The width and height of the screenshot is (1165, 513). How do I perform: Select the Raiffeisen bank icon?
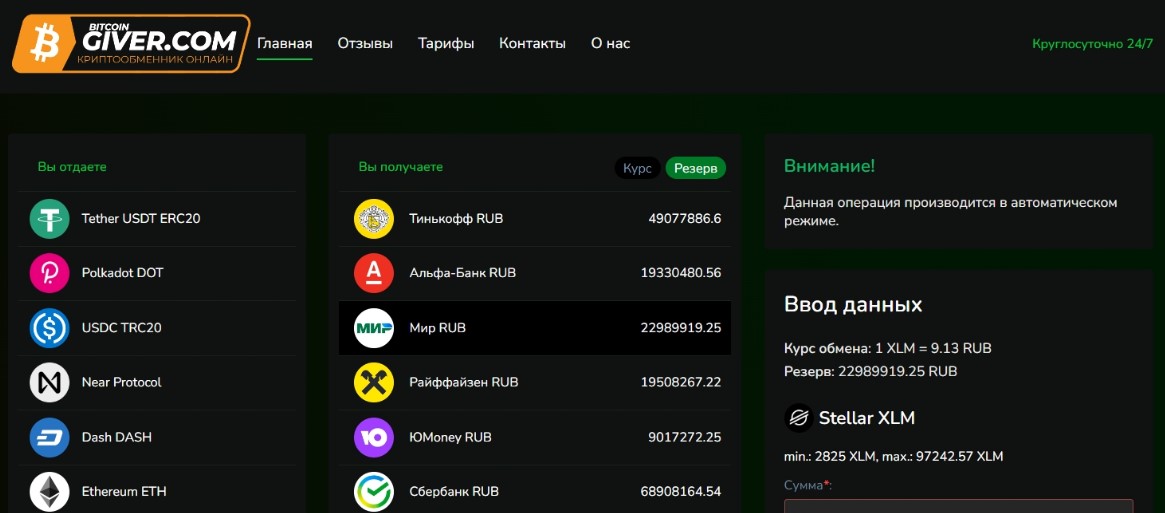(x=374, y=382)
